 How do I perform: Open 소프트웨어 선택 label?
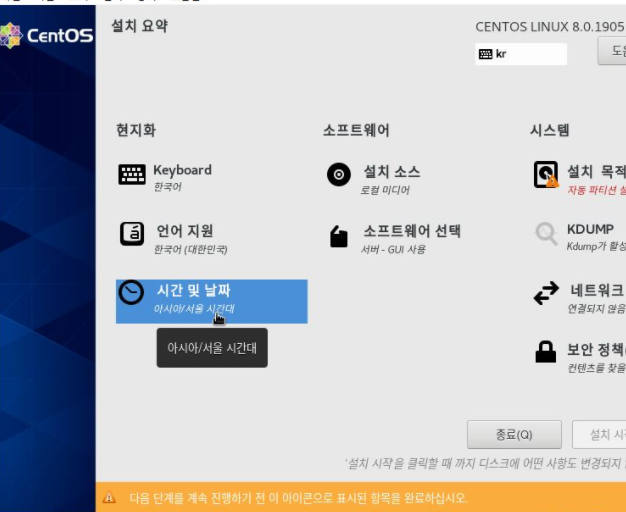click(412, 231)
